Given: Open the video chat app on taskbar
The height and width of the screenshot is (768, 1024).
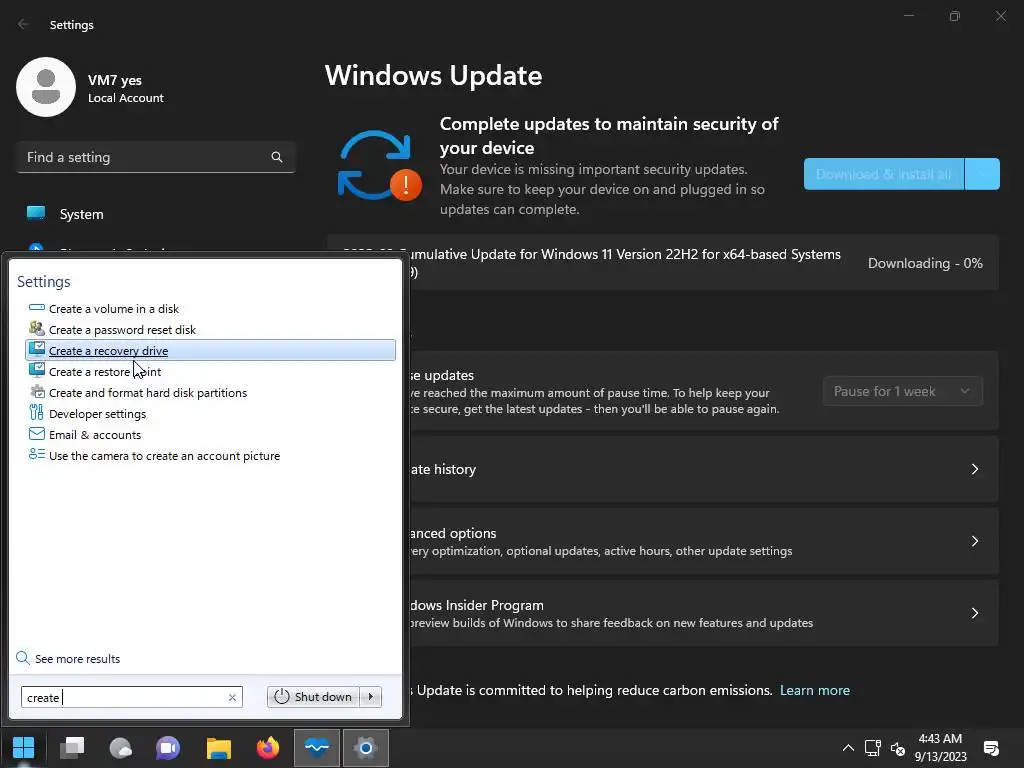Looking at the screenshot, I should pyautogui.click(x=168, y=748).
